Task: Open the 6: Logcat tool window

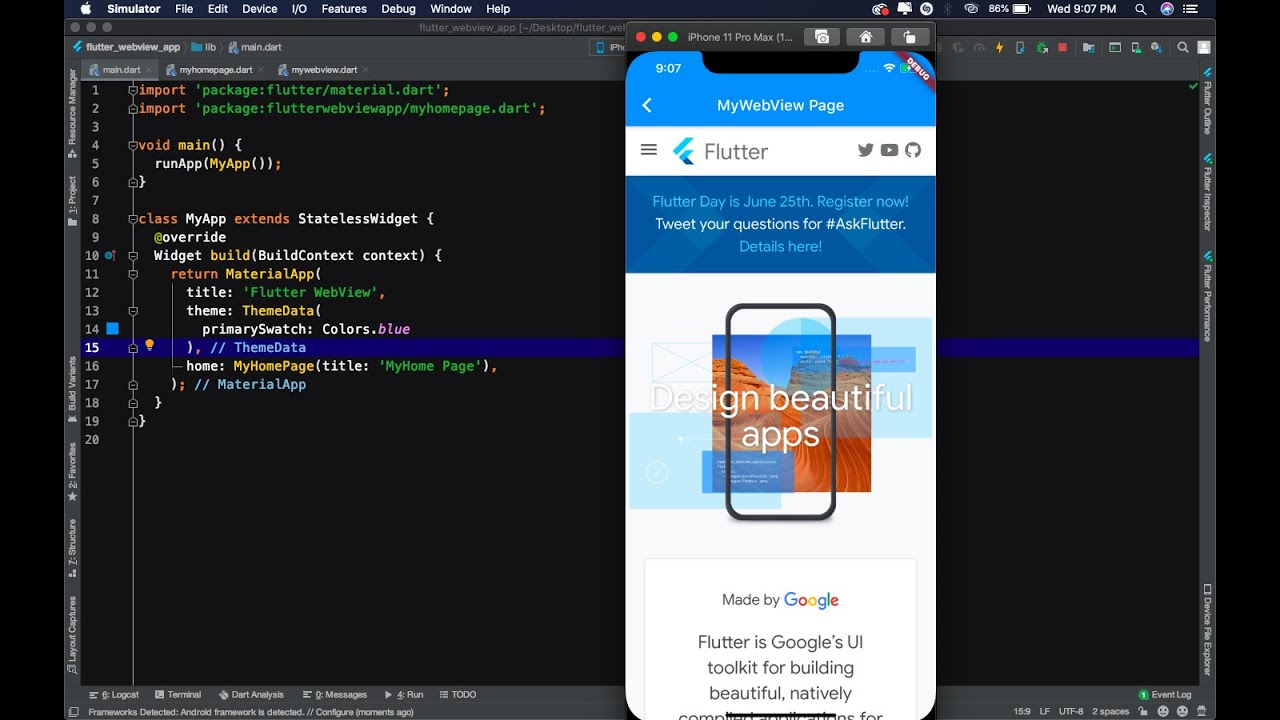Action: click(x=114, y=694)
